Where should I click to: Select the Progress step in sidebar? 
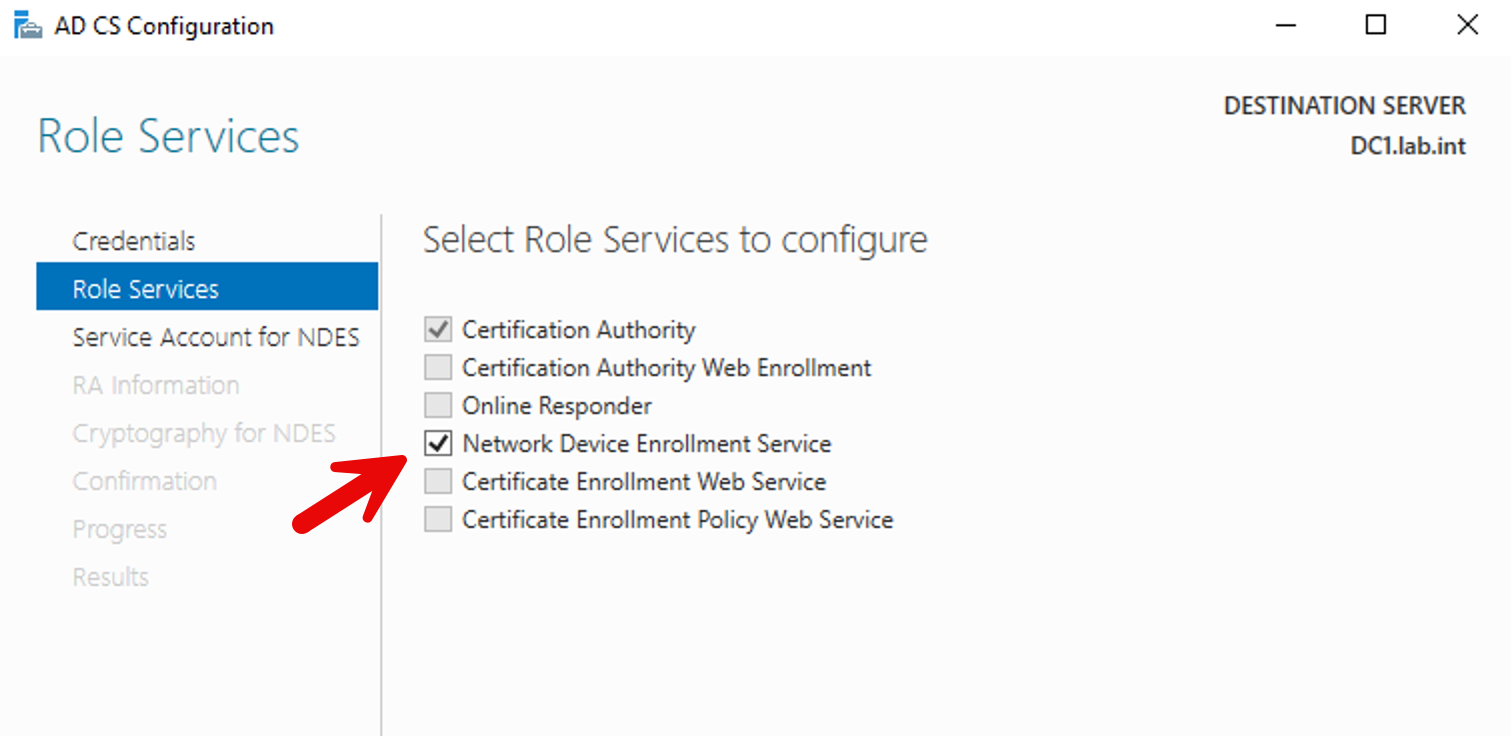coord(120,529)
